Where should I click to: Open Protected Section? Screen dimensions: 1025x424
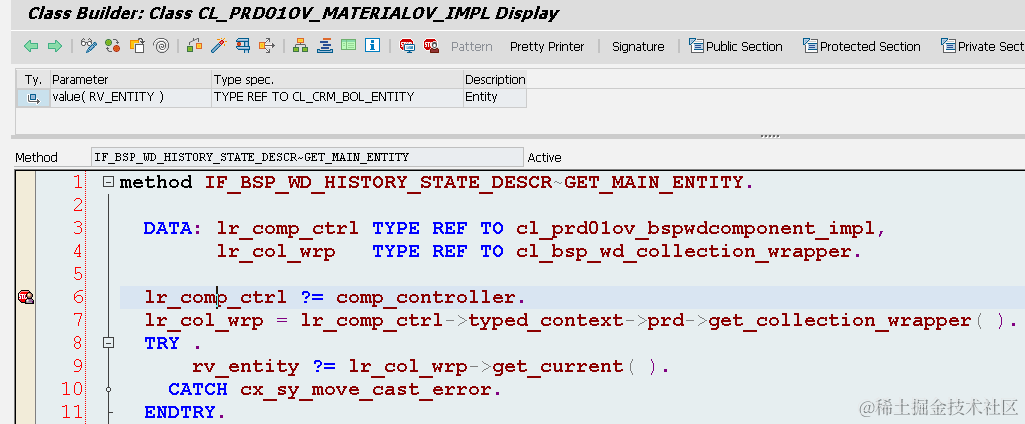pyautogui.click(x=862, y=46)
